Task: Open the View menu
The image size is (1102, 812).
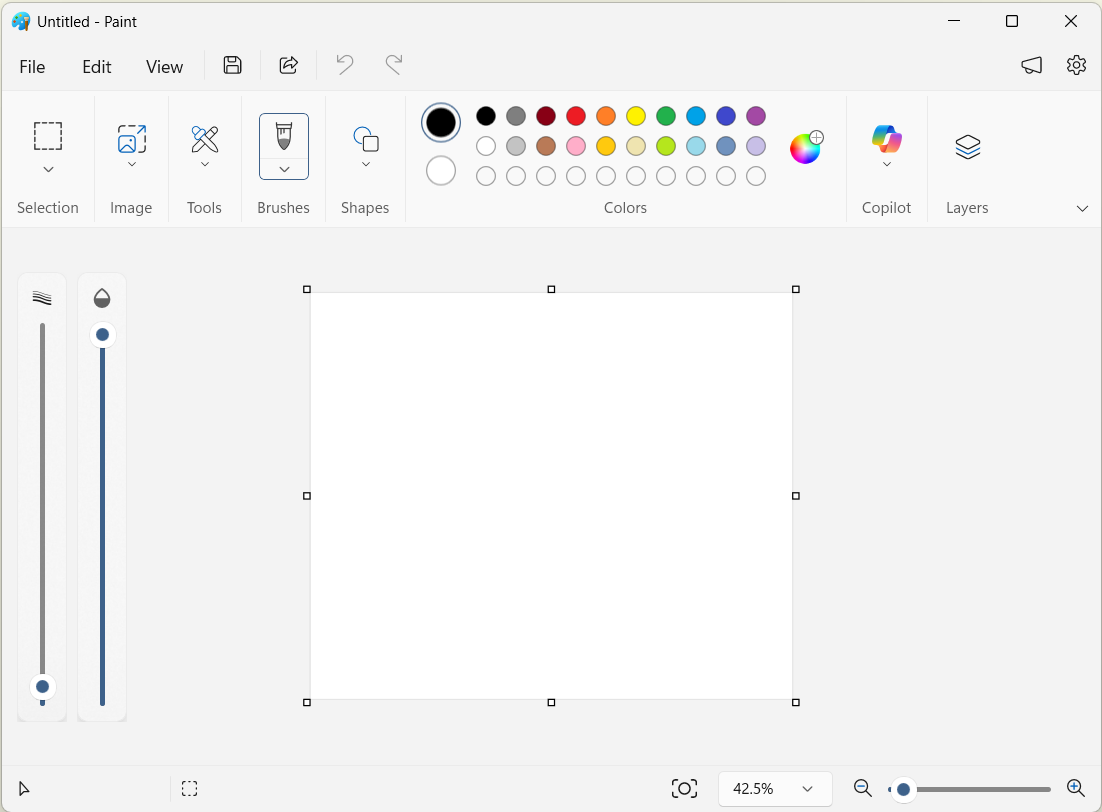Action: pos(164,67)
